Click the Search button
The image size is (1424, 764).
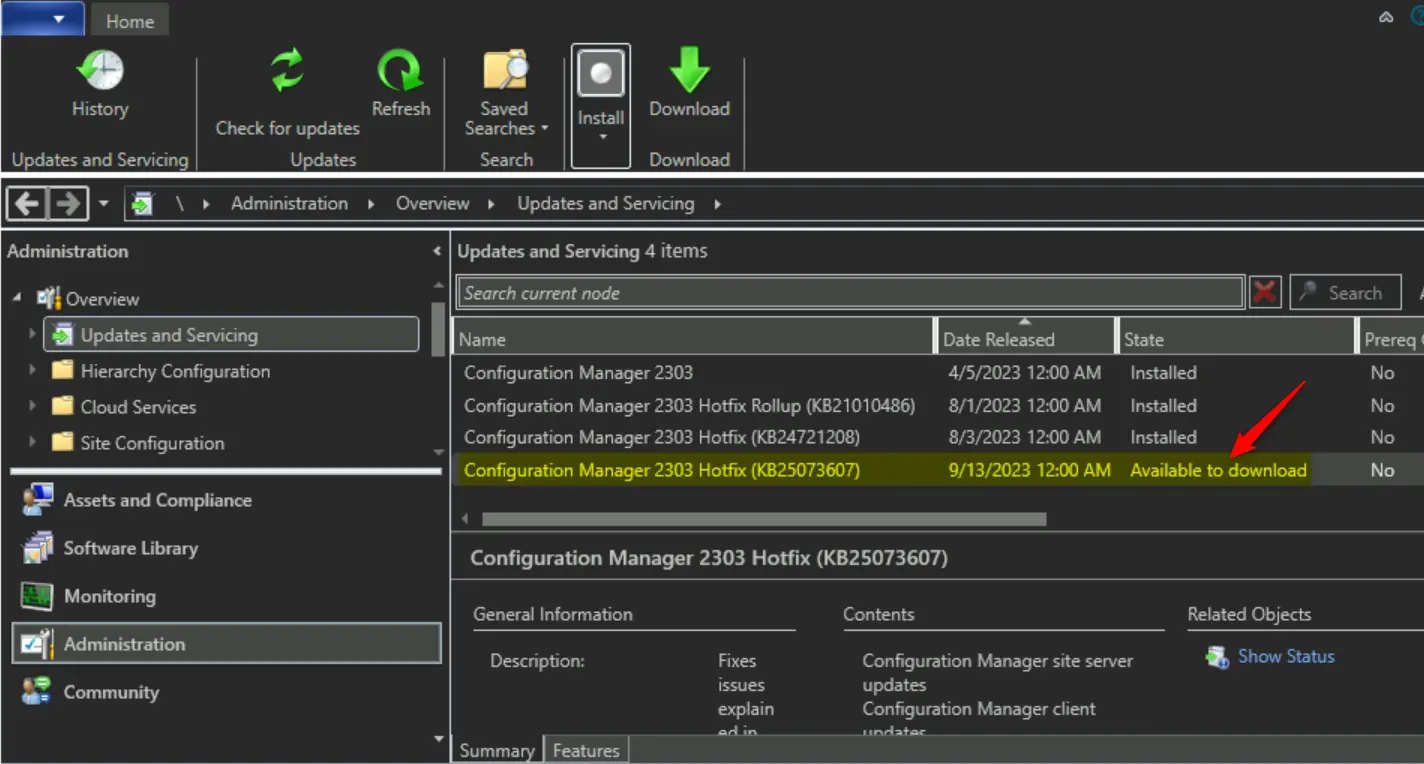(1346, 293)
